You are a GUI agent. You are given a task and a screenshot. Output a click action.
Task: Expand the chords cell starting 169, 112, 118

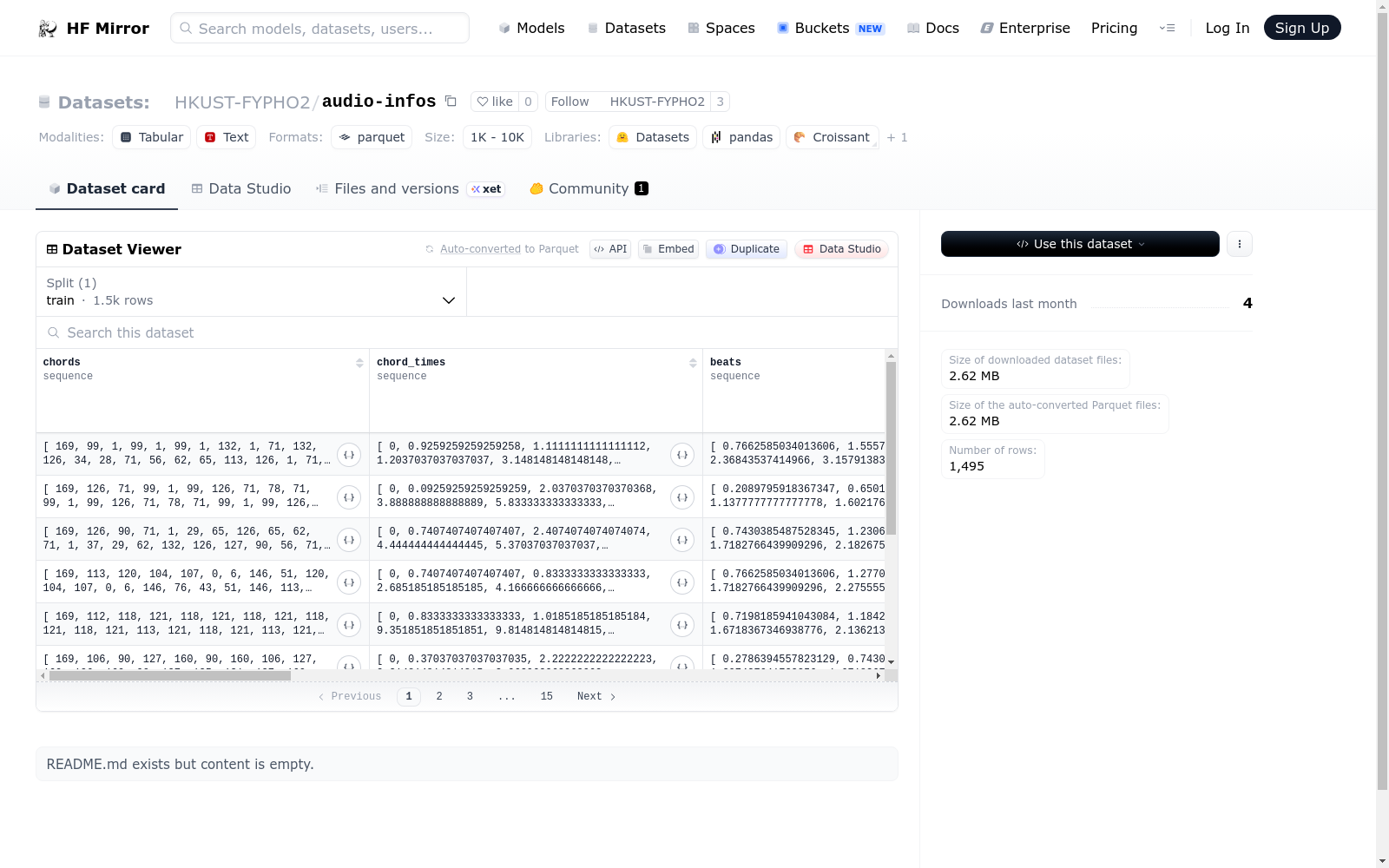point(349,624)
